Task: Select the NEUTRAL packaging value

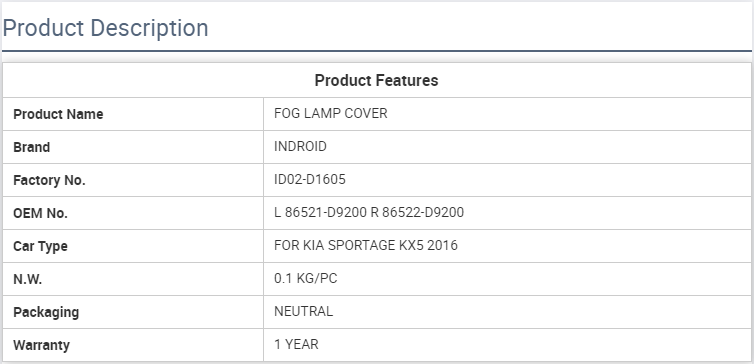Action: pyautogui.click(x=303, y=311)
